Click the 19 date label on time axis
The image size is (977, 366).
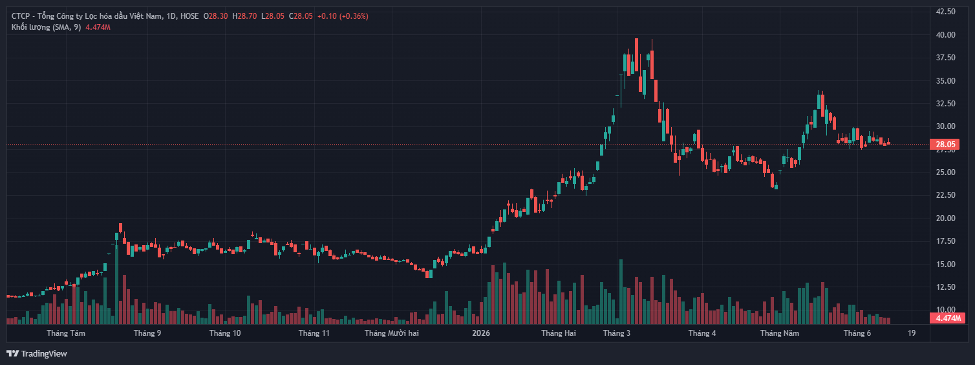[x=912, y=334]
